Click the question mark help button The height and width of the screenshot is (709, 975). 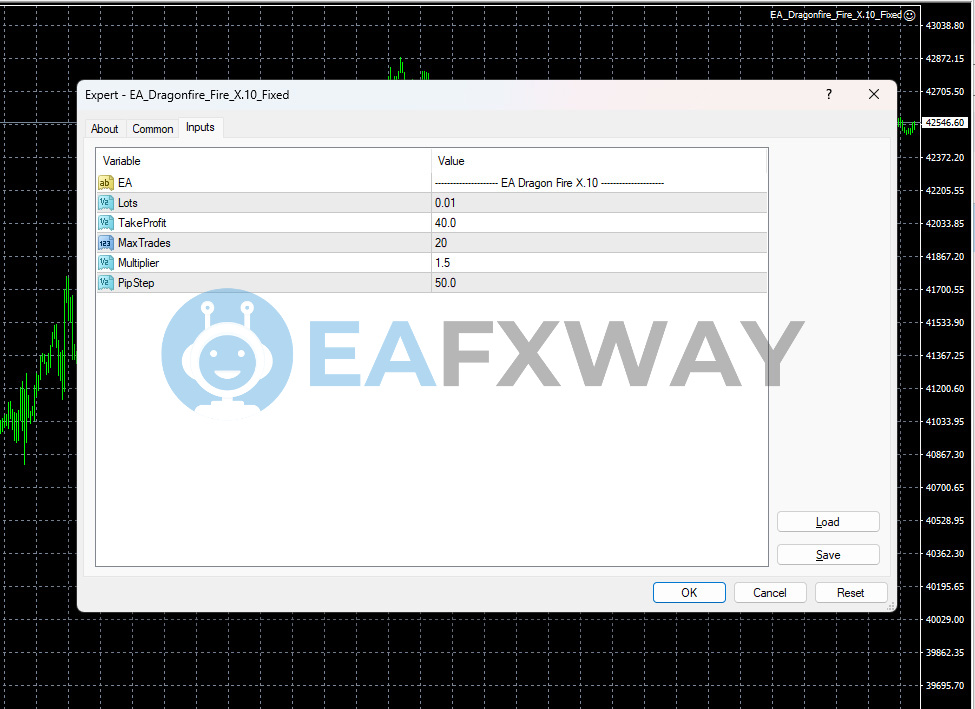(x=828, y=94)
